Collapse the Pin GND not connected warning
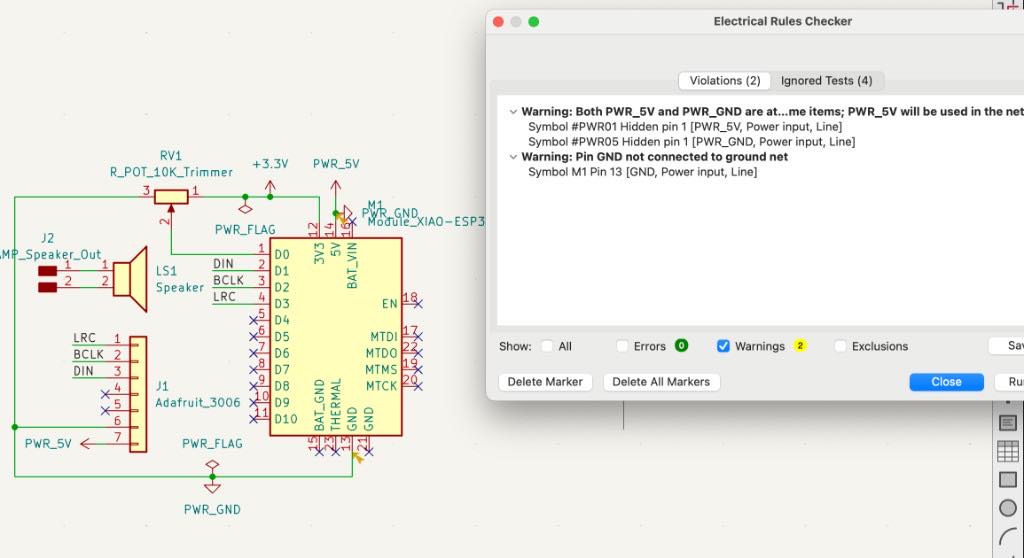The width and height of the screenshot is (1024, 558). pos(513,157)
